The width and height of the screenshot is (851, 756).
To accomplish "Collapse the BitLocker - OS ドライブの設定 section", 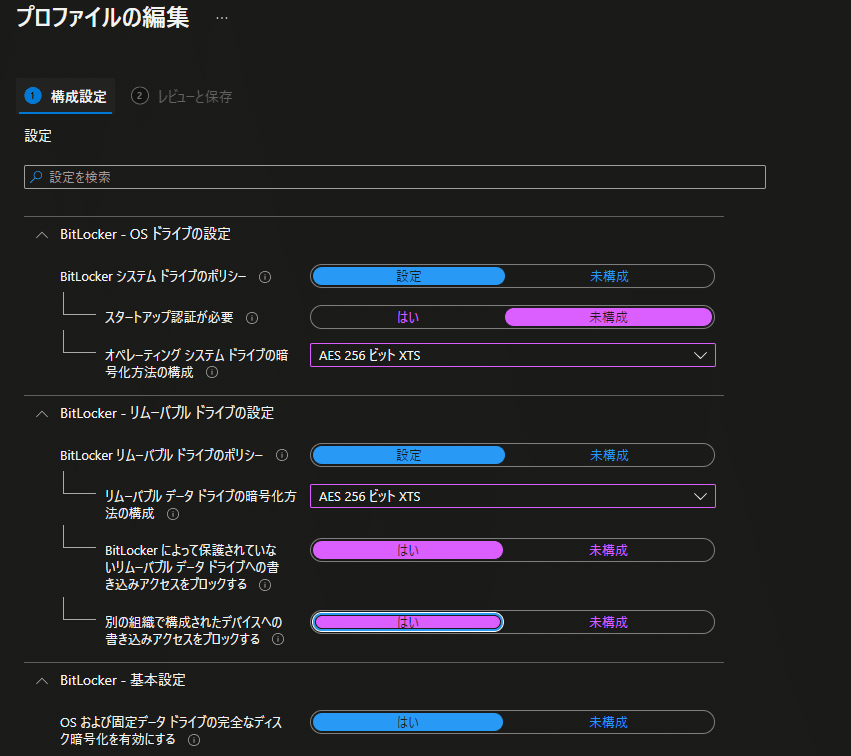I will [x=42, y=235].
